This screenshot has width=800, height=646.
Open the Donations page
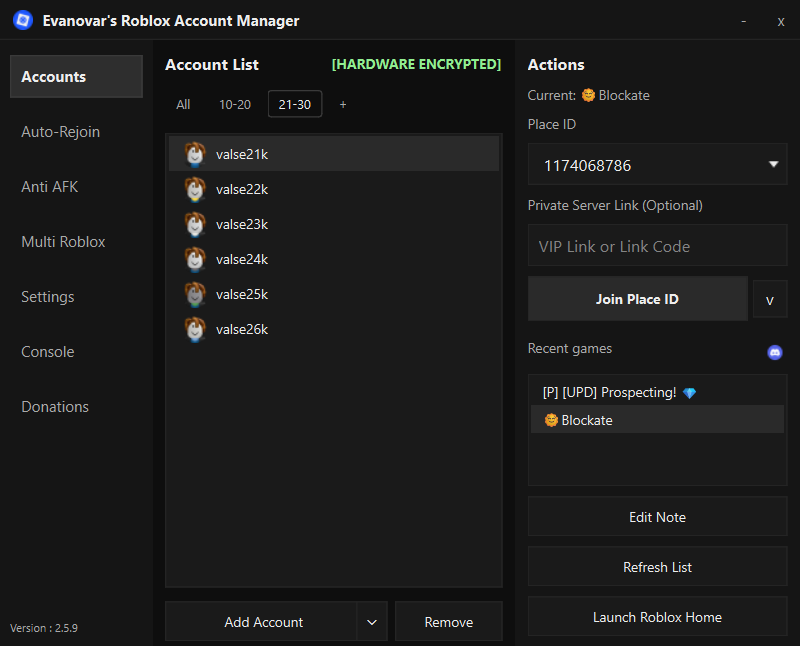55,407
